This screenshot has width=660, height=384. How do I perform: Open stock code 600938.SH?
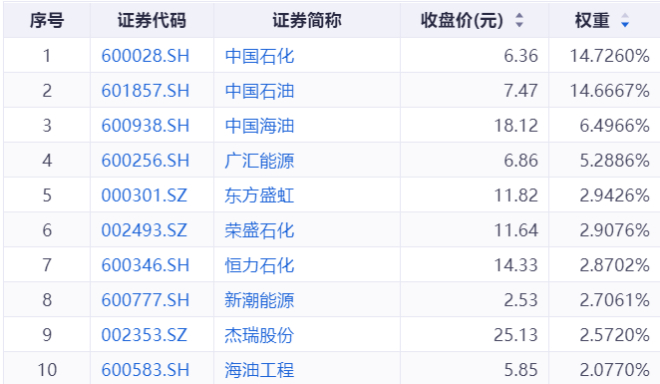145,125
